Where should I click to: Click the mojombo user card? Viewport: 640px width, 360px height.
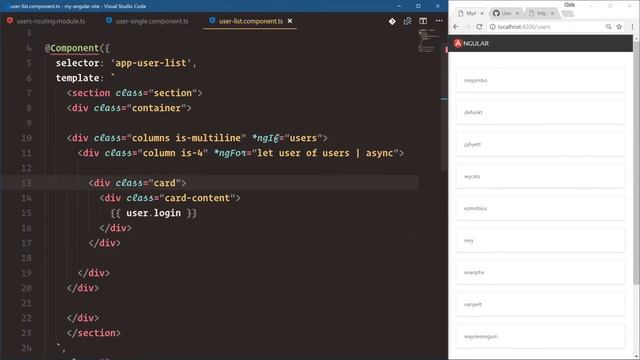[x=540, y=80]
